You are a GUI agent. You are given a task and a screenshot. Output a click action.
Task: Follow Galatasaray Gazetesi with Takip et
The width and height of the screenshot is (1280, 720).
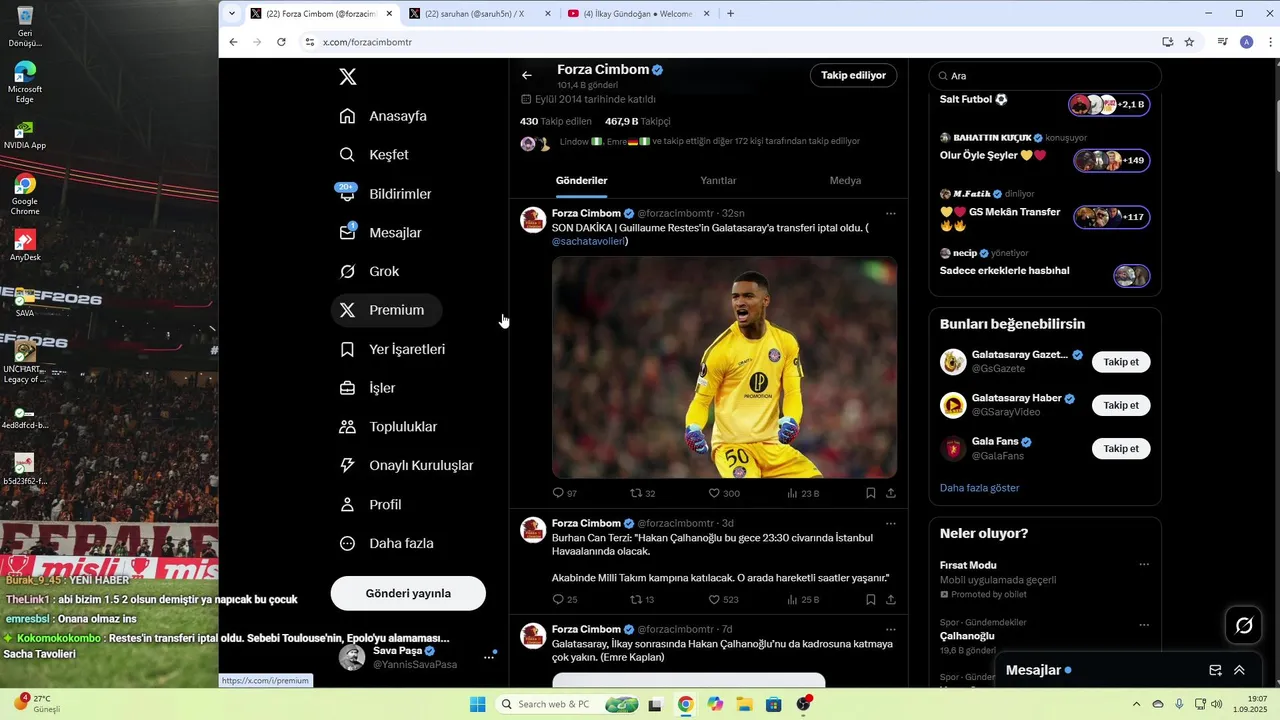coord(1121,362)
